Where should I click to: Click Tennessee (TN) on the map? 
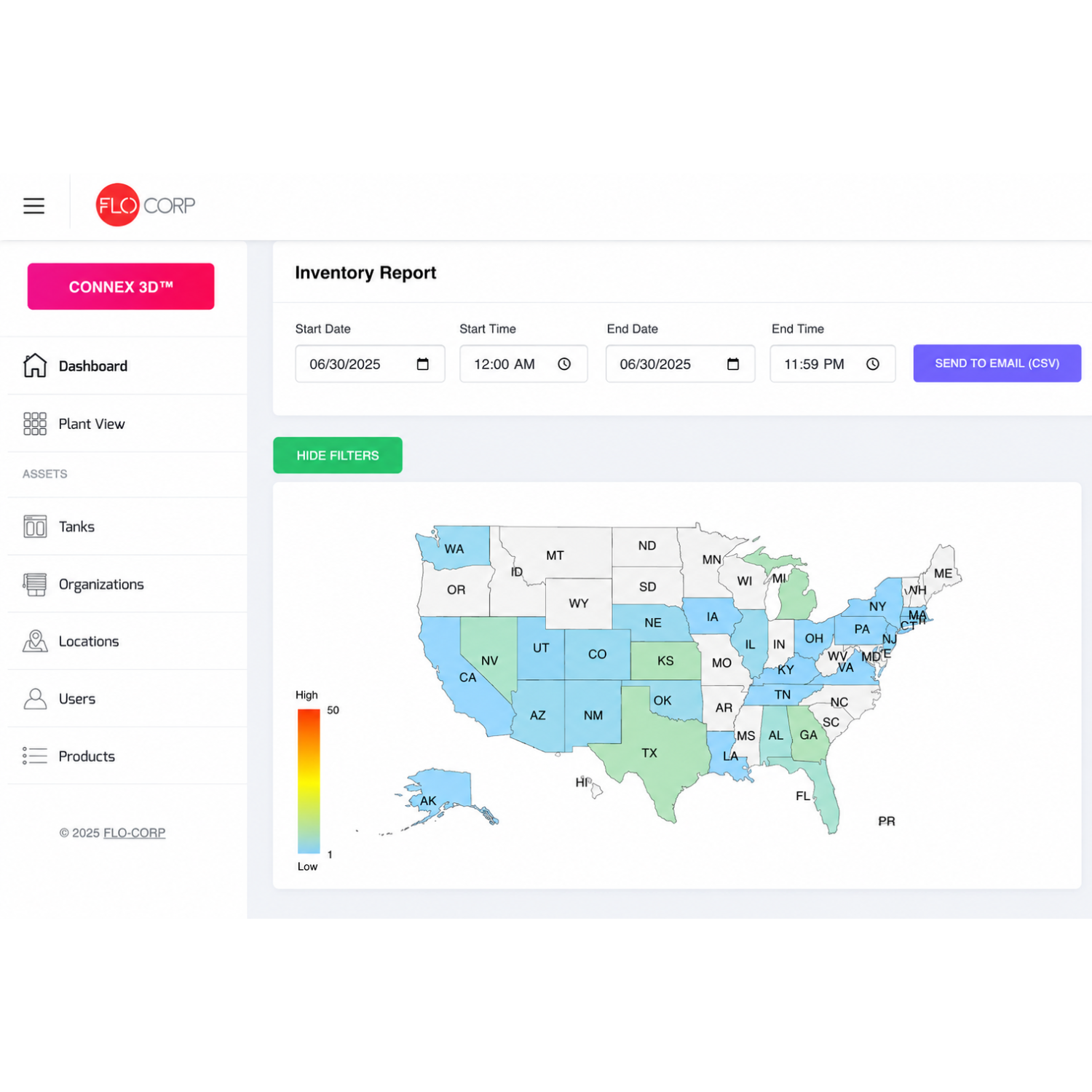pyautogui.click(x=783, y=695)
